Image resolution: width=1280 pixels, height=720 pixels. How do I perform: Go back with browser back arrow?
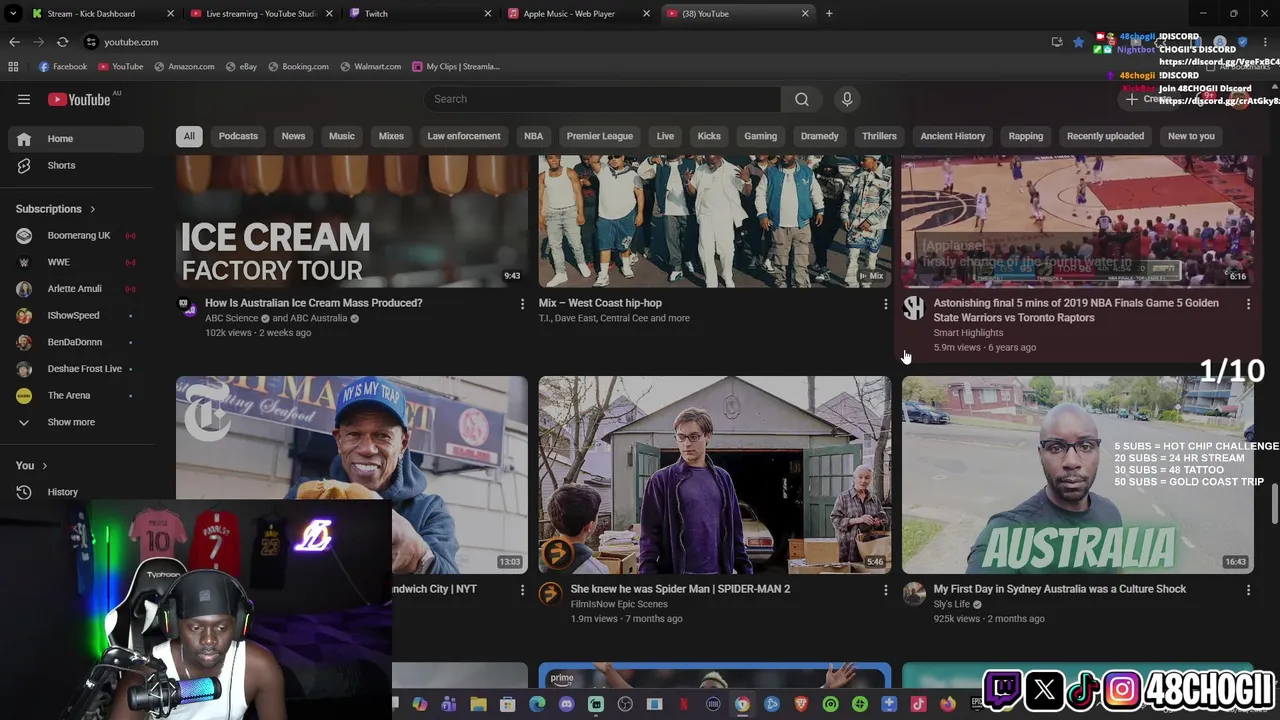[14, 42]
